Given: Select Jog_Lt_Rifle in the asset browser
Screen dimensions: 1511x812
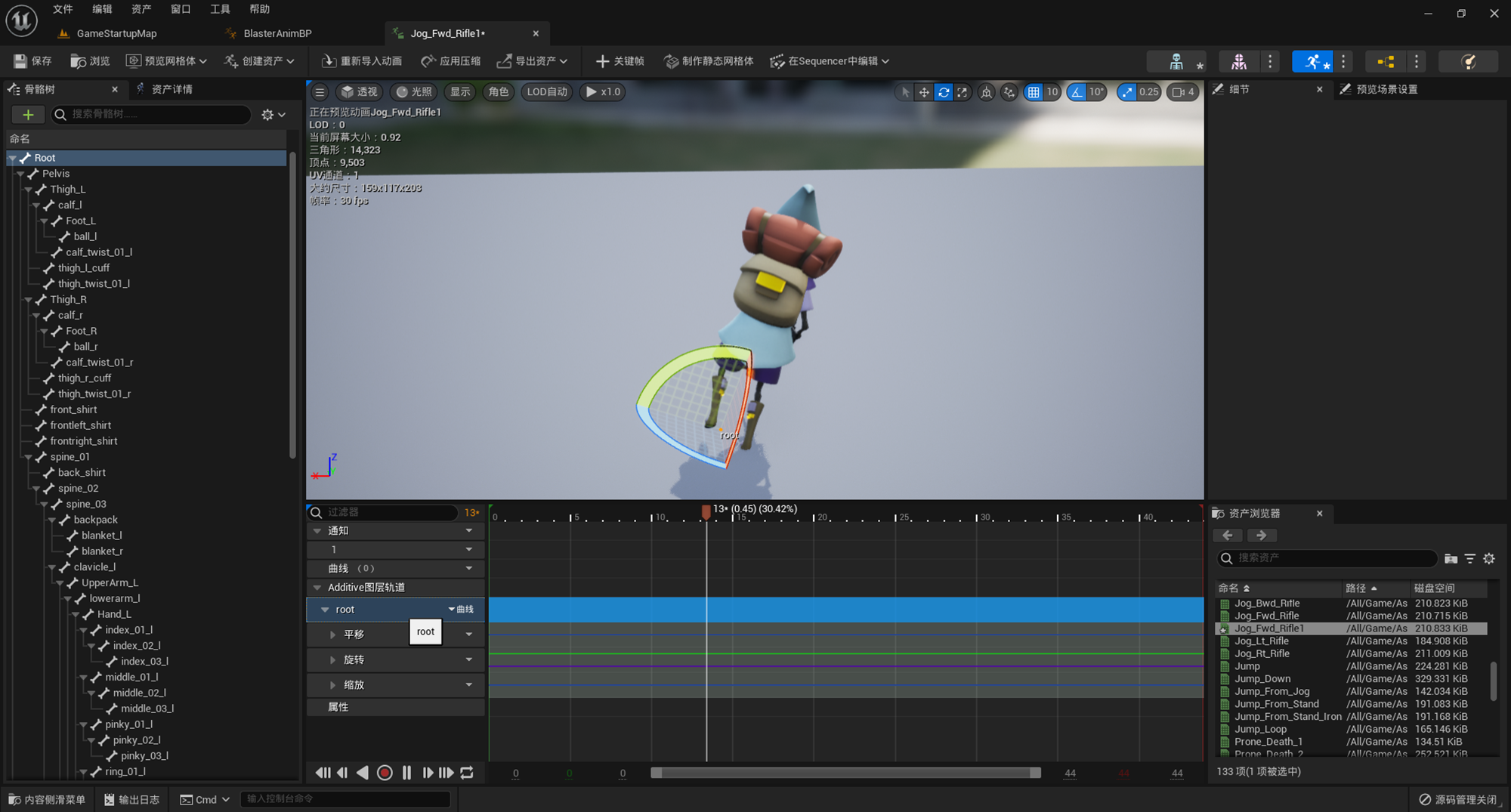Looking at the screenshot, I should [x=1261, y=641].
